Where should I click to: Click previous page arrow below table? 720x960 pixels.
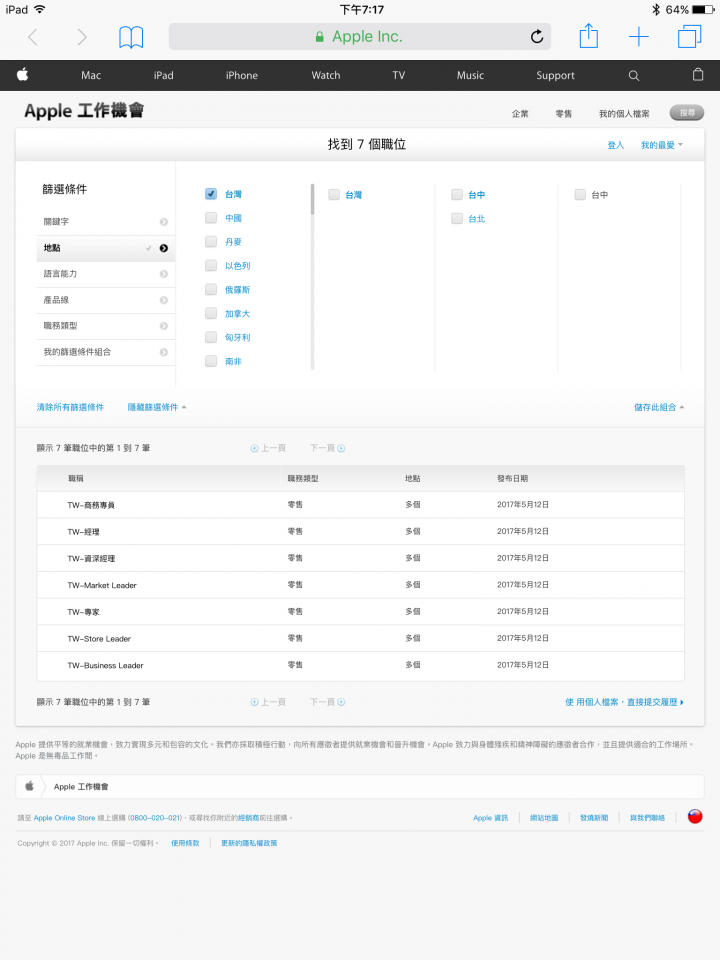tap(254, 702)
